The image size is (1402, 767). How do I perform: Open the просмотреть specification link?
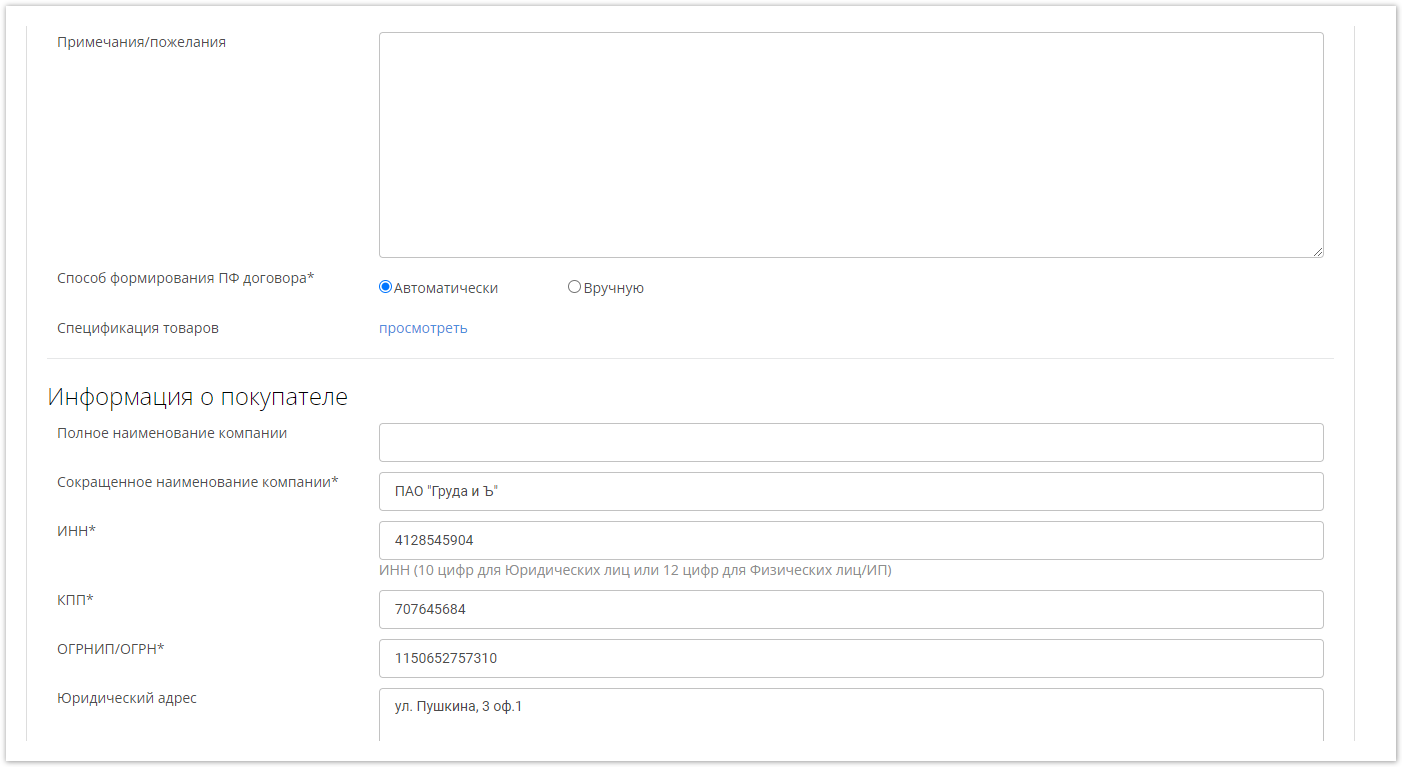pyautogui.click(x=423, y=328)
